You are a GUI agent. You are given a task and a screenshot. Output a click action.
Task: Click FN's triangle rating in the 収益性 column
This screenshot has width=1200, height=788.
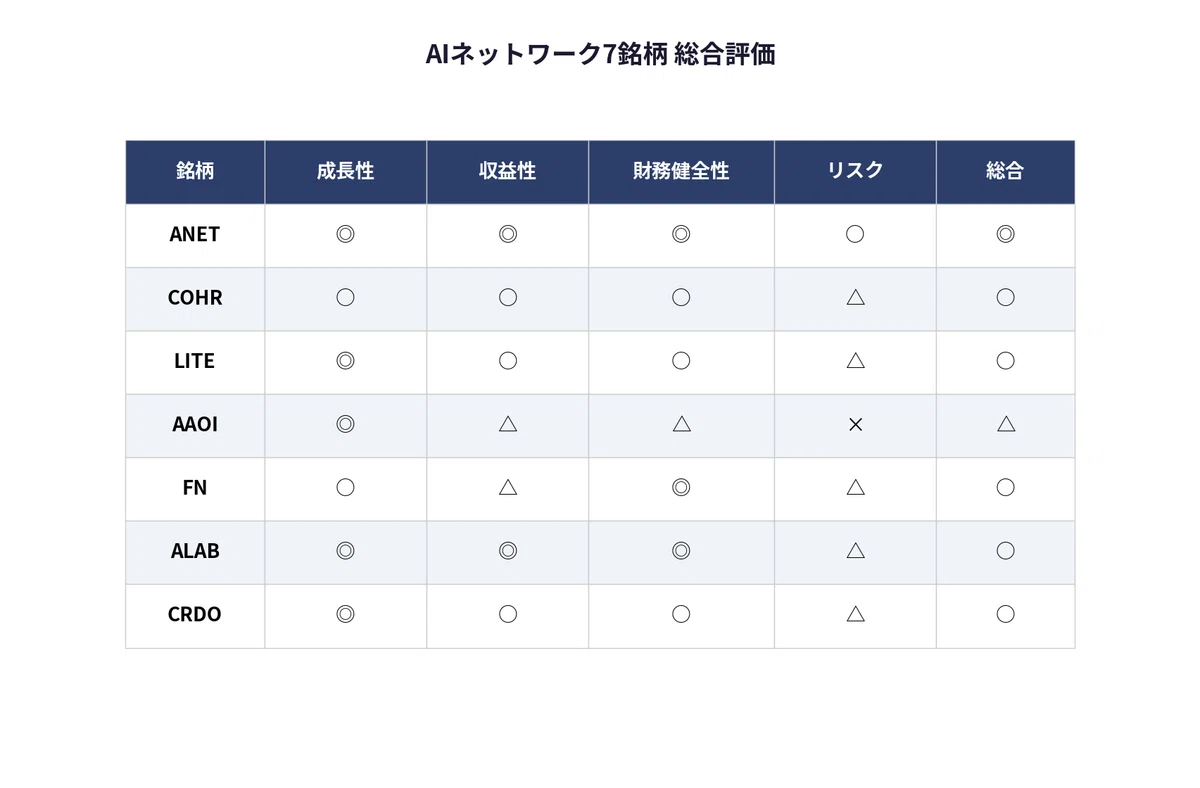[507, 487]
